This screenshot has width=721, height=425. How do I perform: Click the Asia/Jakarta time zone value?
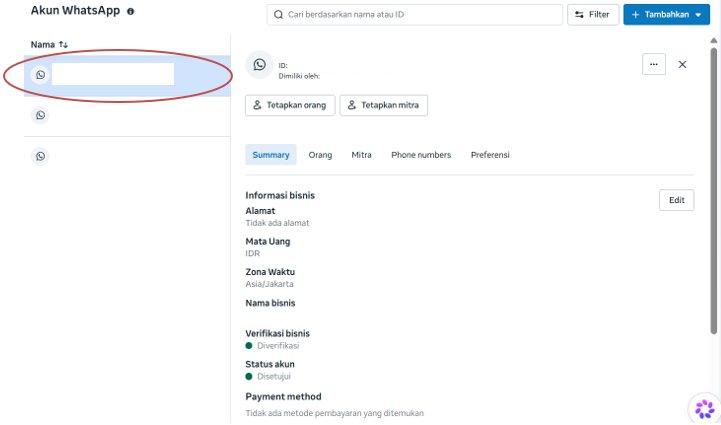[x=269, y=284]
